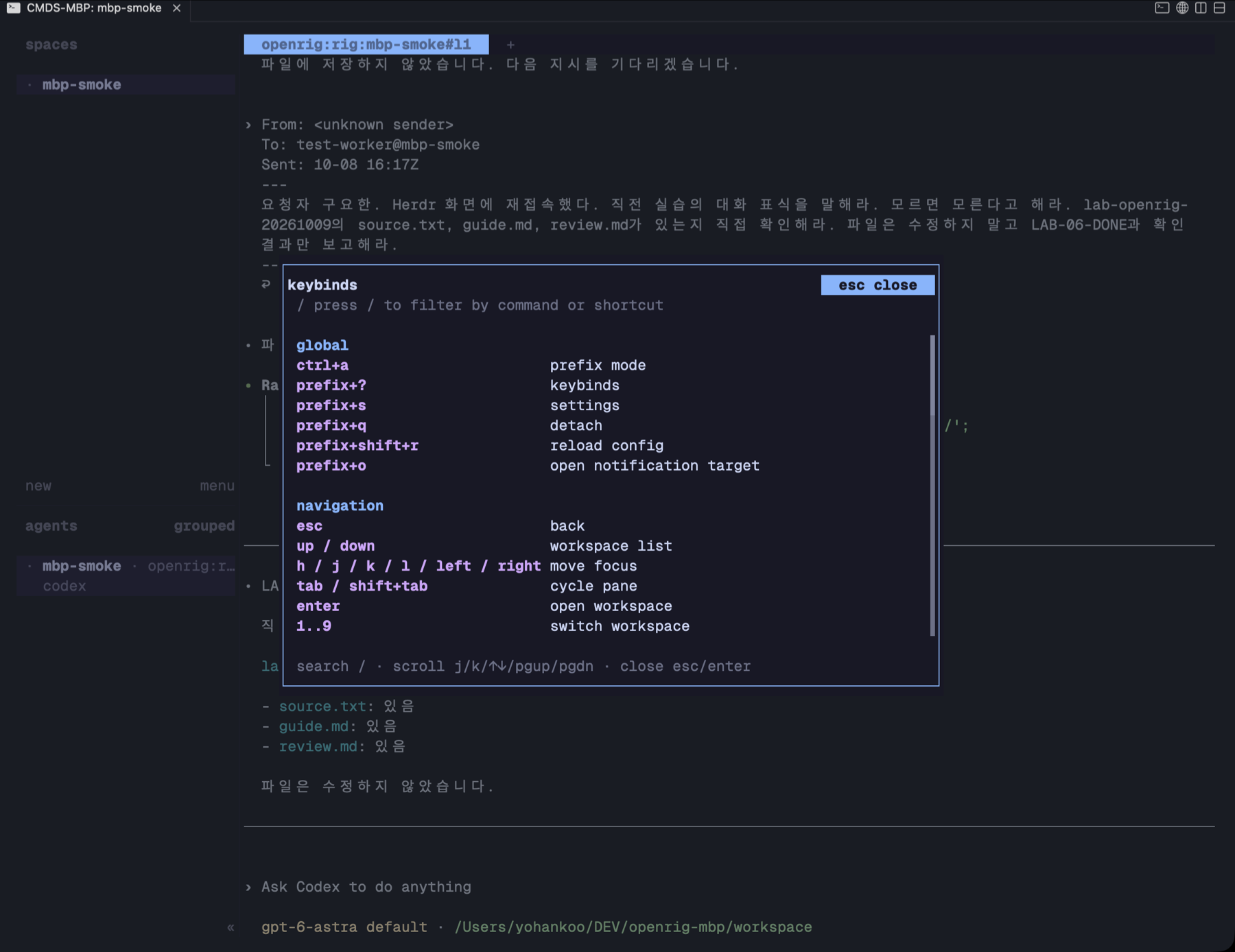Viewport: 1235px width, 952px height.
Task: Click the globe browser icon in title bar
Action: [1182, 8]
